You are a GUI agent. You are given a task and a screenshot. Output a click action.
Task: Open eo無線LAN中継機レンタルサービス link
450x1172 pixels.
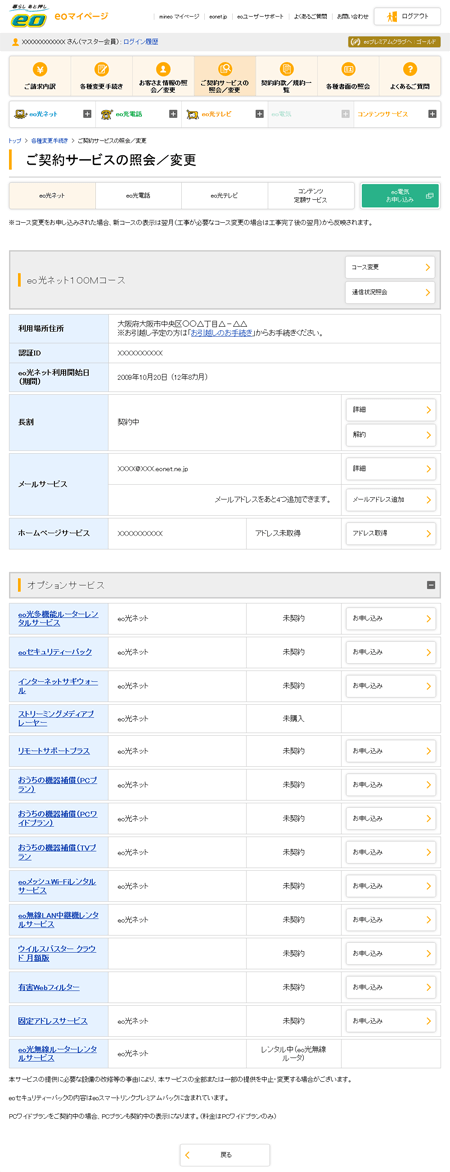tap(58, 919)
